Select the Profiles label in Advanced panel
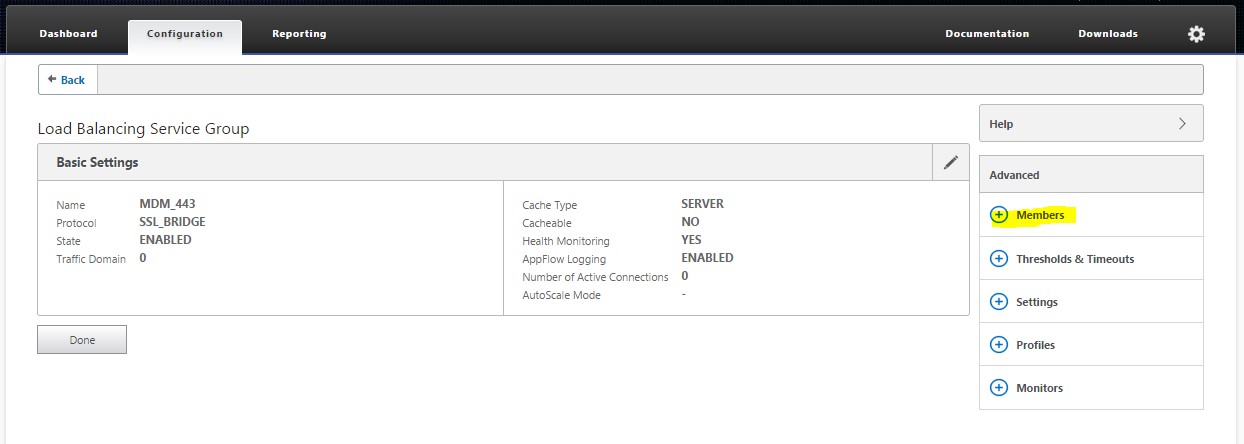 coord(1035,345)
